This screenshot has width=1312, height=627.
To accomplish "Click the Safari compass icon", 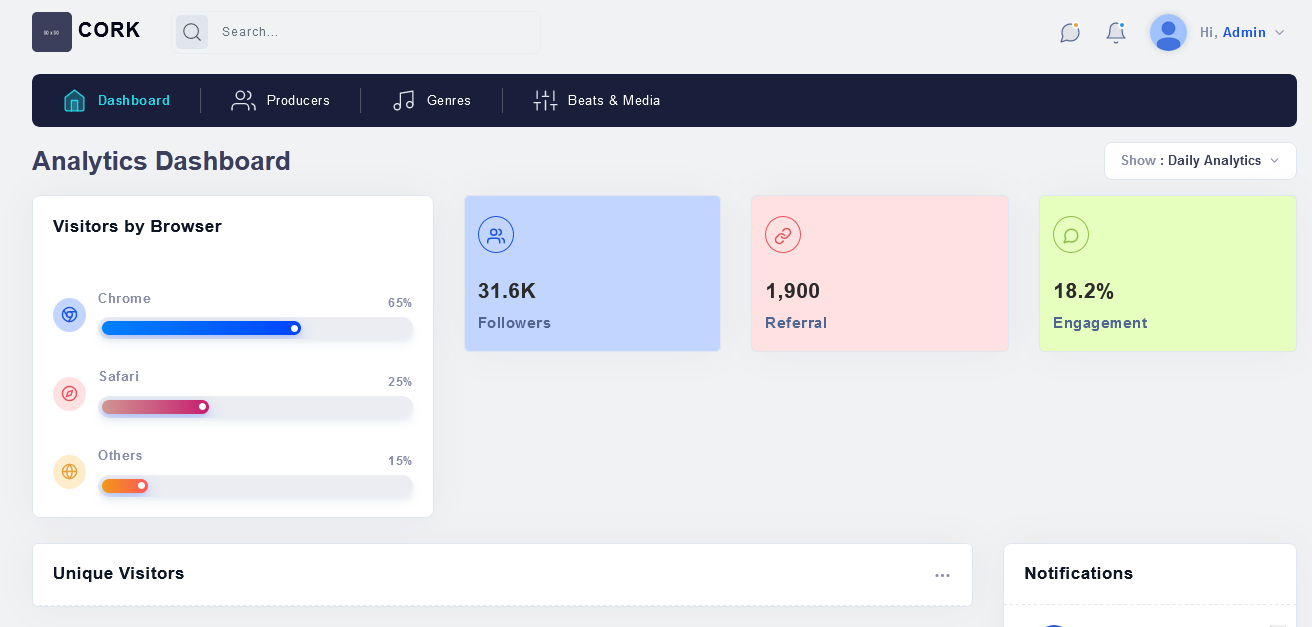I will click(69, 393).
